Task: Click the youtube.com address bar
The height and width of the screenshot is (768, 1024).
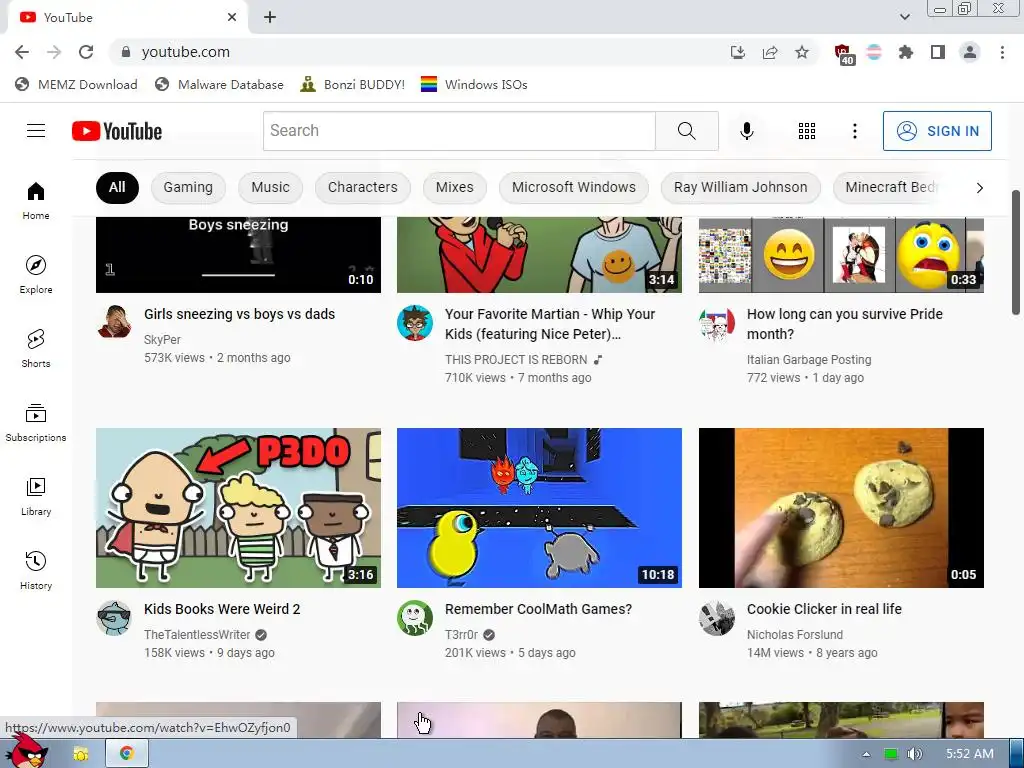Action: 418,52
